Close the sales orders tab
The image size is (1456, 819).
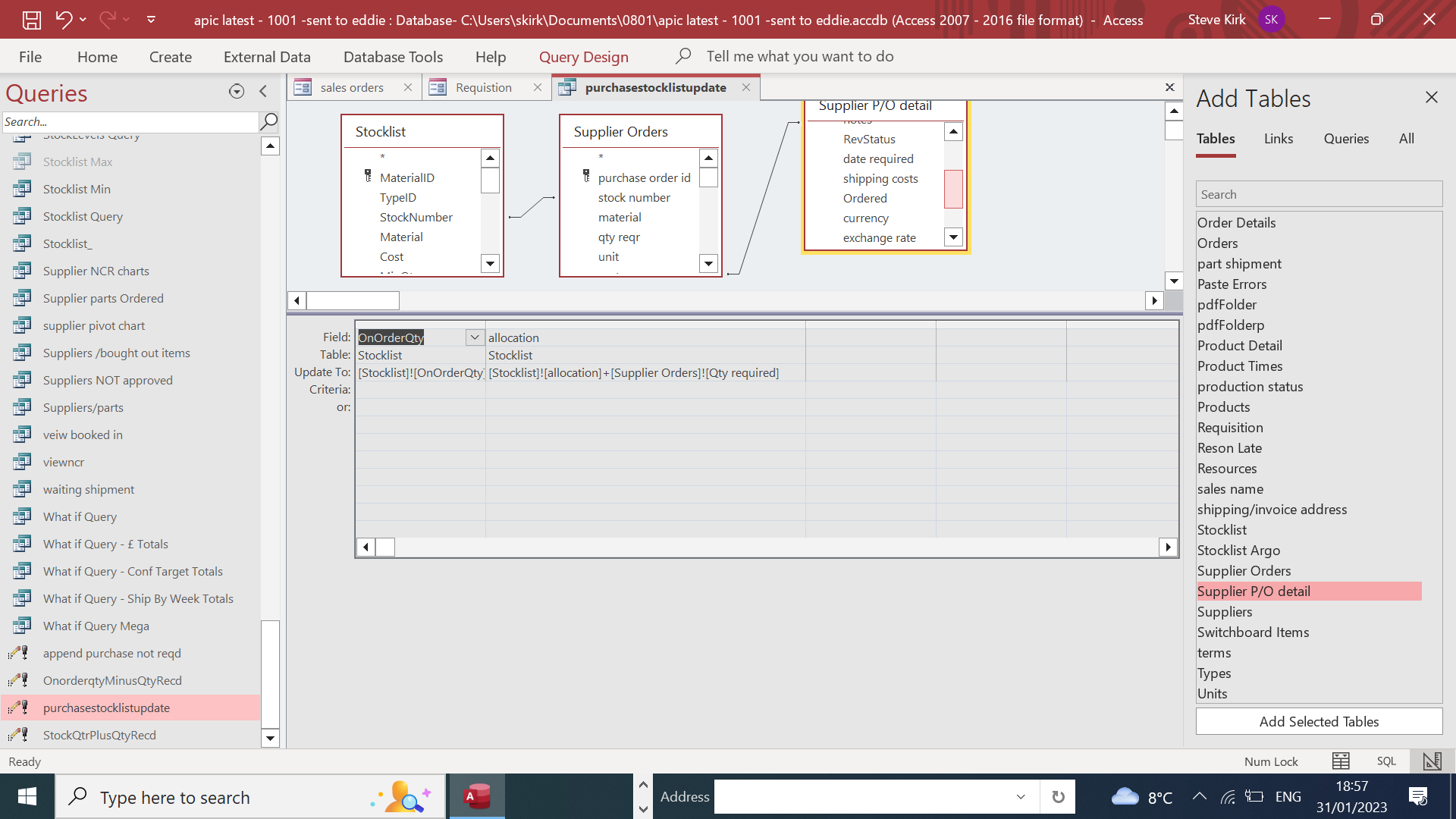tap(408, 87)
